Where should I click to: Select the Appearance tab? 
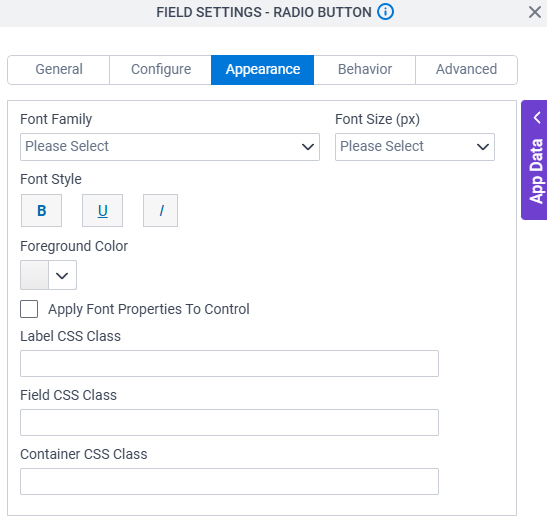tap(262, 69)
